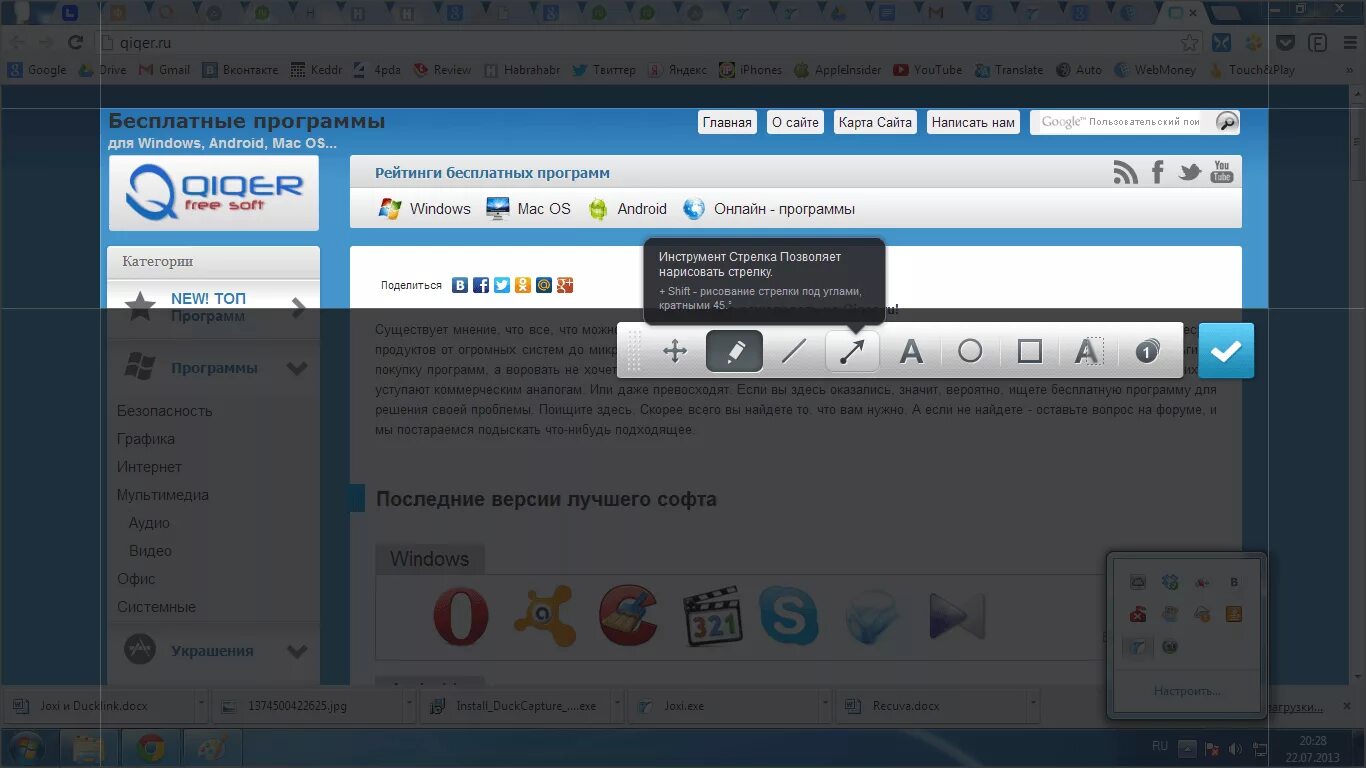Viewport: 1366px width, 768px height.
Task: Select the numbered marker tool
Action: click(x=1147, y=351)
